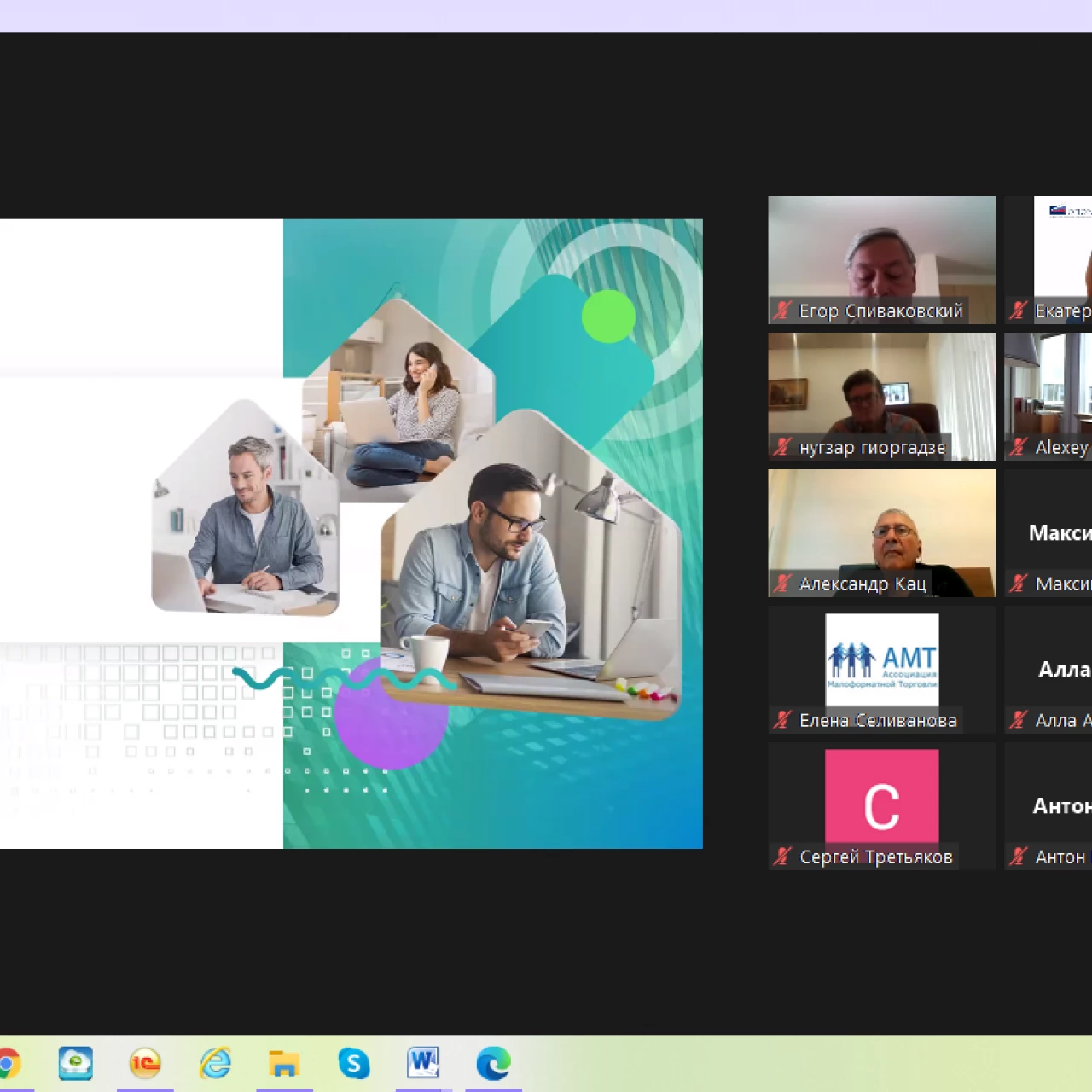Click the large bold Алла name

tap(1065, 670)
